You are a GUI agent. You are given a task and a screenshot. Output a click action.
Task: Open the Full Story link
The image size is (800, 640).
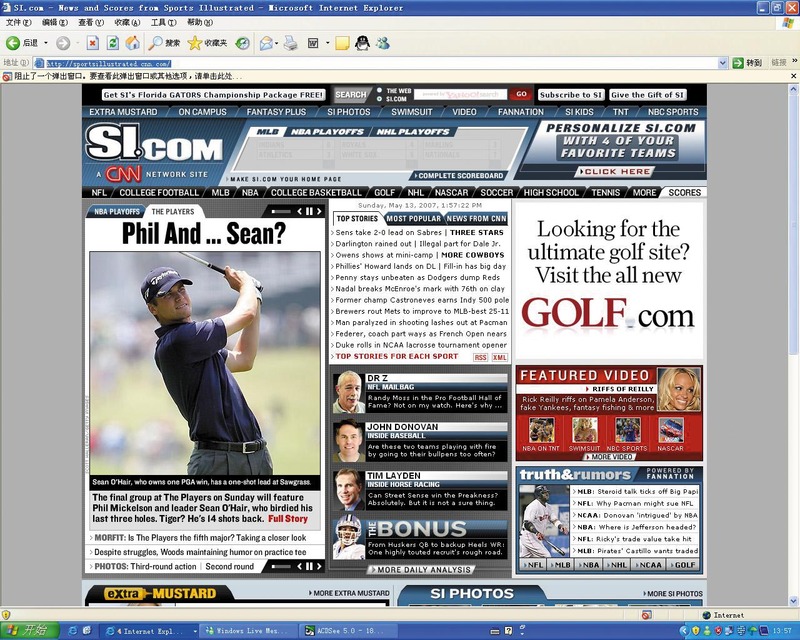pos(288,519)
